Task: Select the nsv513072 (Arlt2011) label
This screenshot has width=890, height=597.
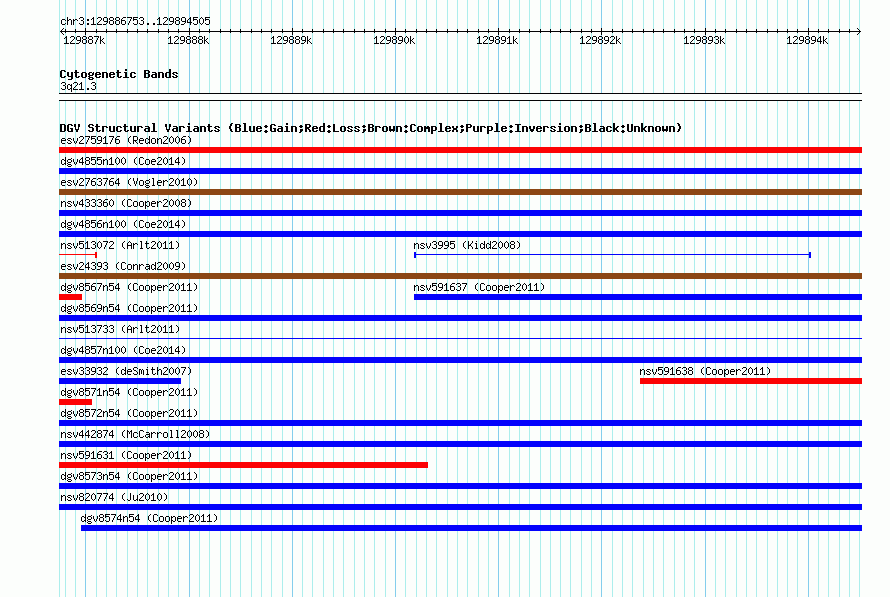Action: point(120,245)
